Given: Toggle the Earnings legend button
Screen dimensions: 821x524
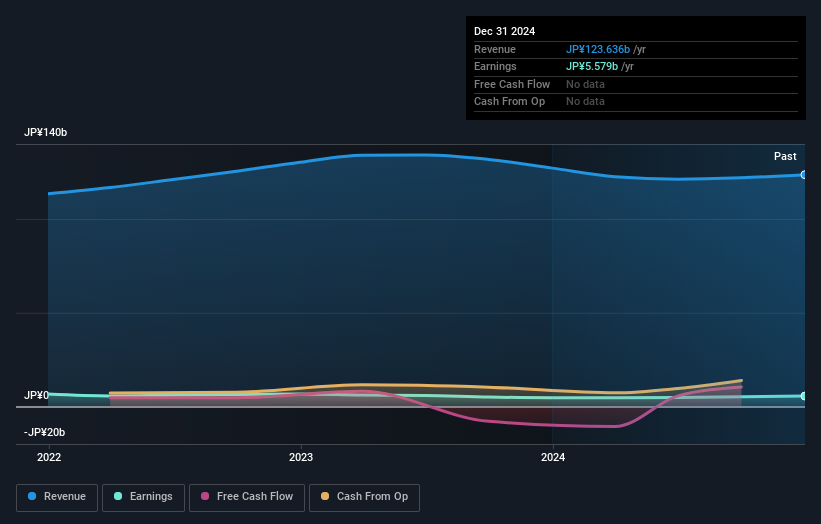Looking at the screenshot, I should click(x=143, y=497).
